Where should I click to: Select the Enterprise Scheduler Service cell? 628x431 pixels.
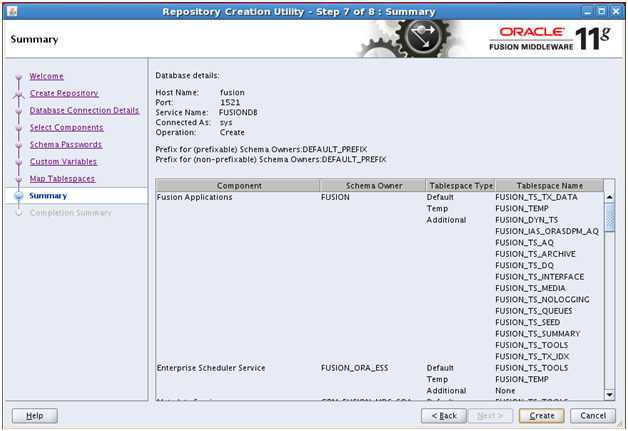click(211, 368)
